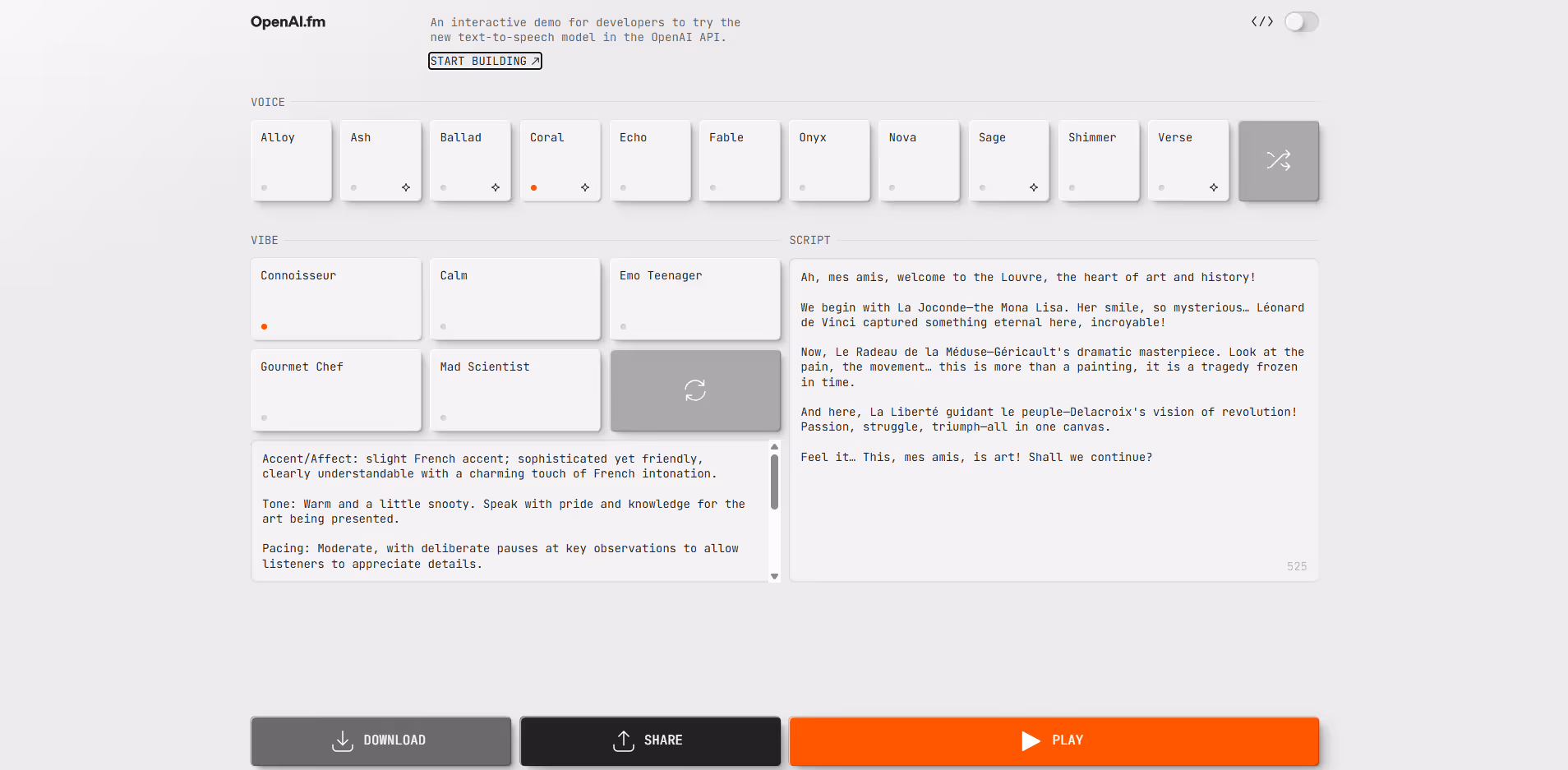Click the sparkle icon on the Coral voice
Screen dimensions: 1568x770
(585, 187)
